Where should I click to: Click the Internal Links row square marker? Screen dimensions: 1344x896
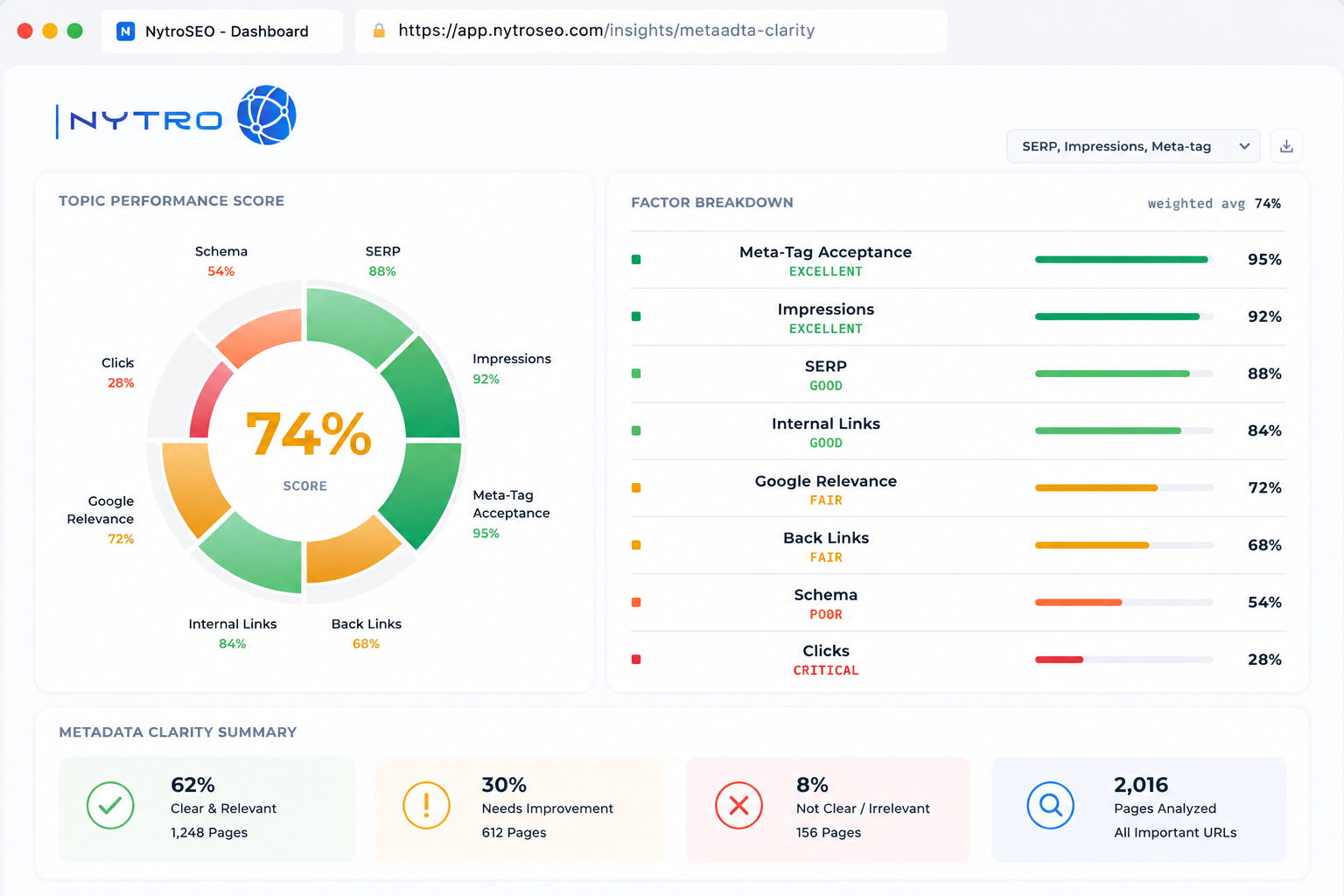(636, 430)
